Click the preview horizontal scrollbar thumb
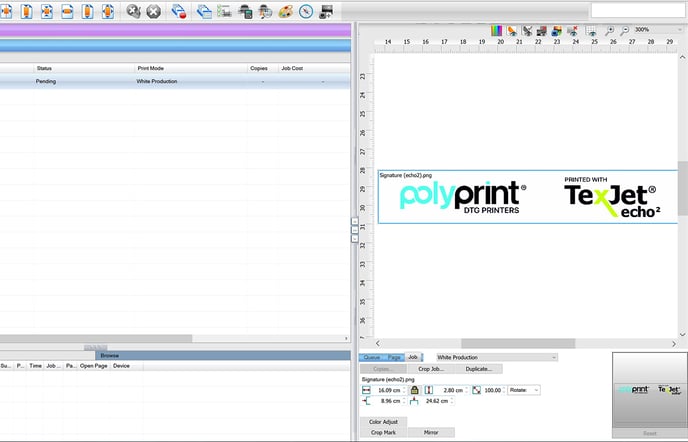This screenshot has height=442, width=688. click(x=518, y=343)
